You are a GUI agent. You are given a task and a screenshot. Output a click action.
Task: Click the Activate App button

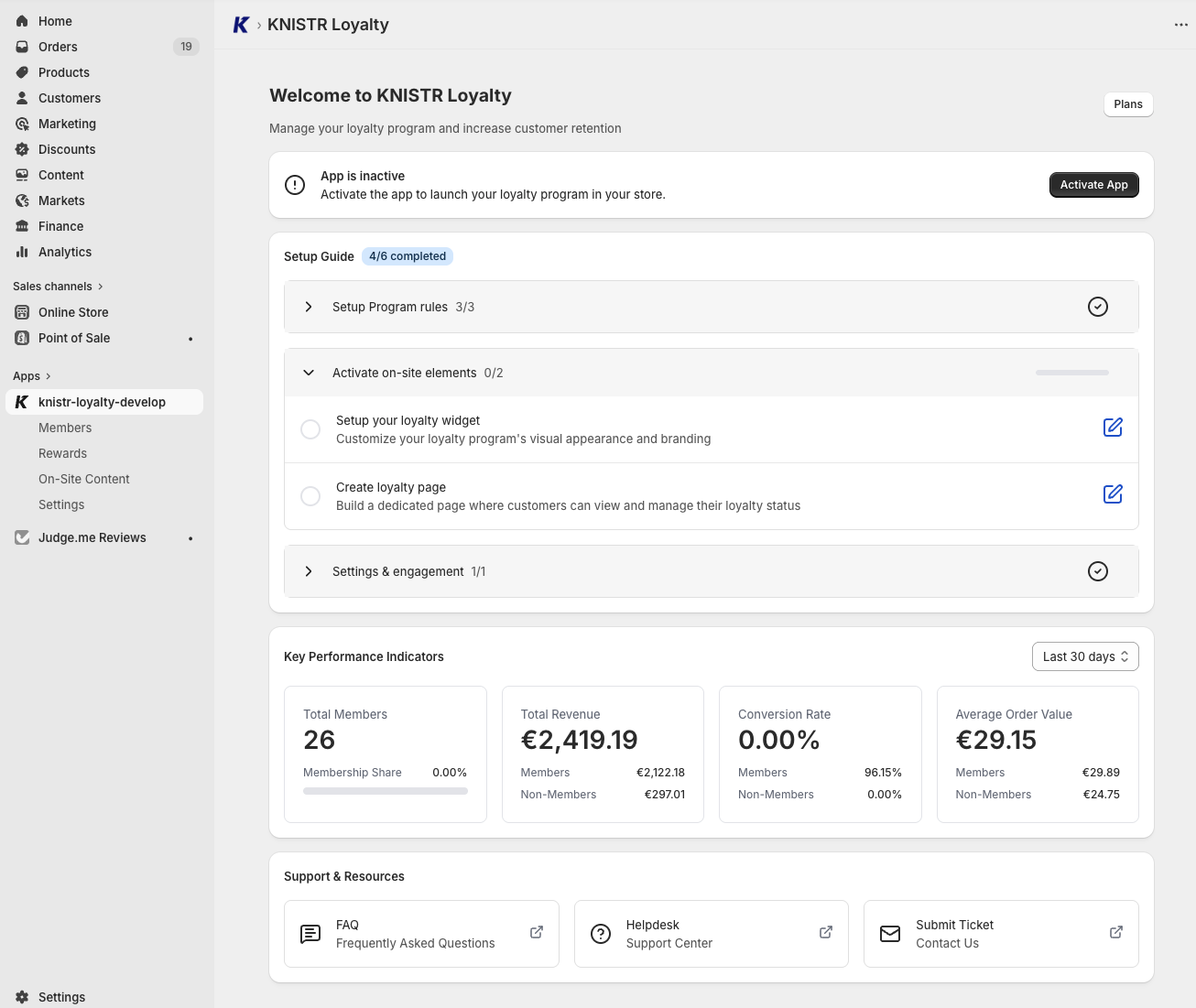(x=1093, y=185)
